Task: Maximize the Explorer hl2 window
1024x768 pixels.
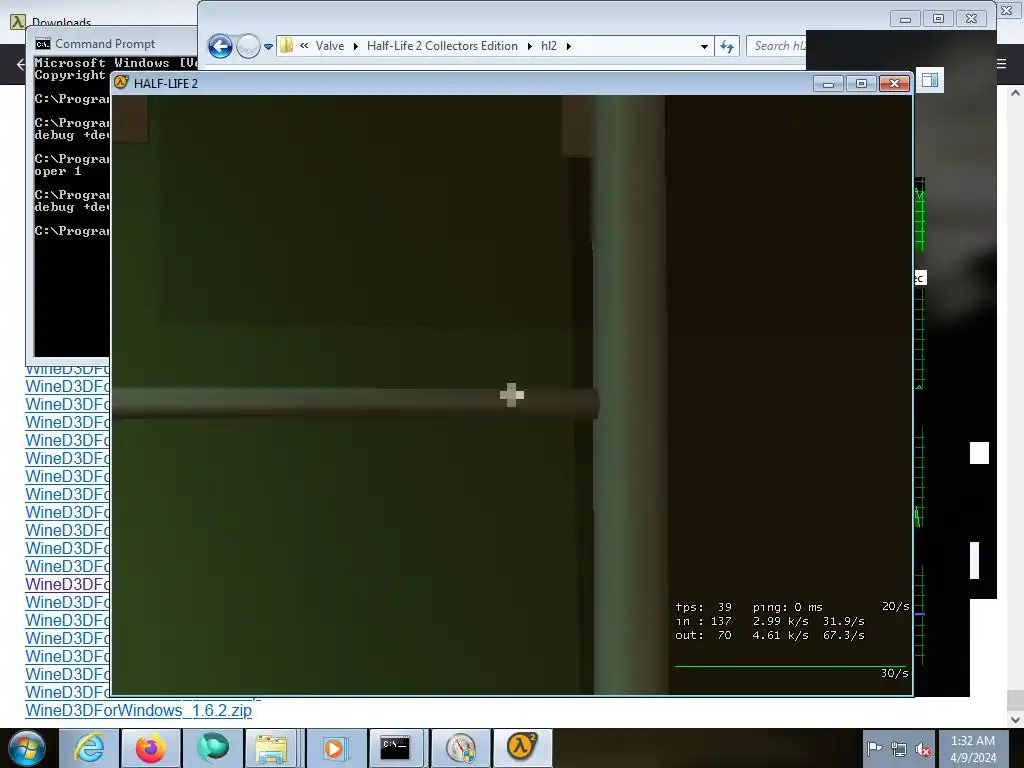Action: coord(938,19)
